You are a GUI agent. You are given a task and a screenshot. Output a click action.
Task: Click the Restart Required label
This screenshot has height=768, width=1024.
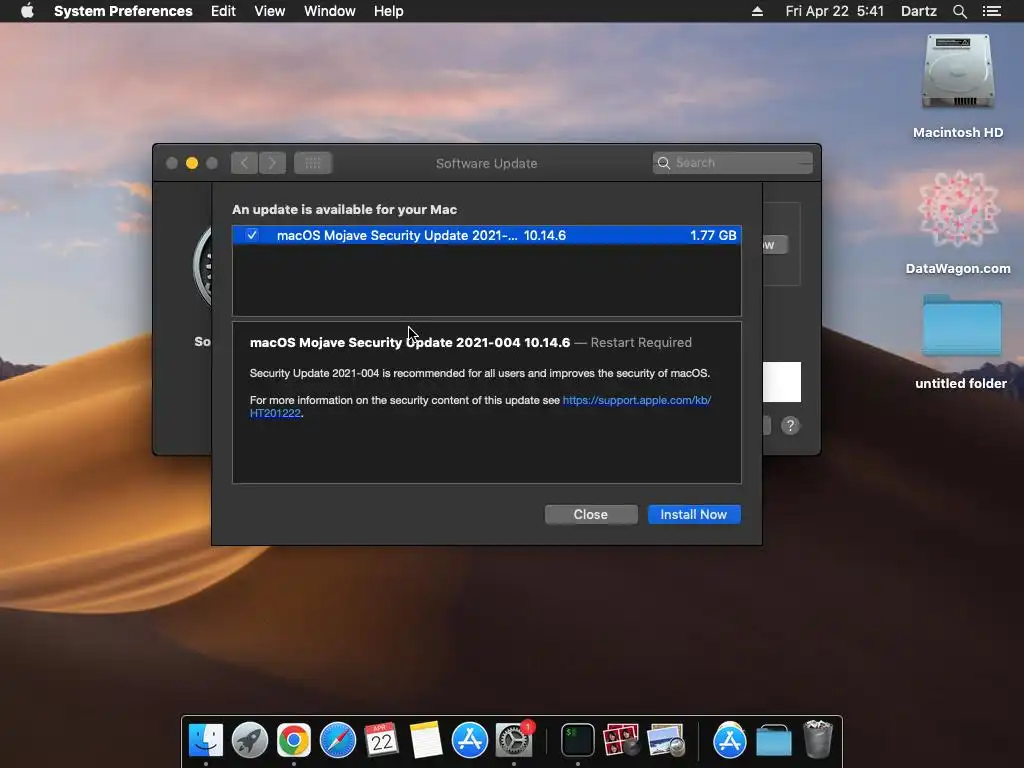click(641, 342)
